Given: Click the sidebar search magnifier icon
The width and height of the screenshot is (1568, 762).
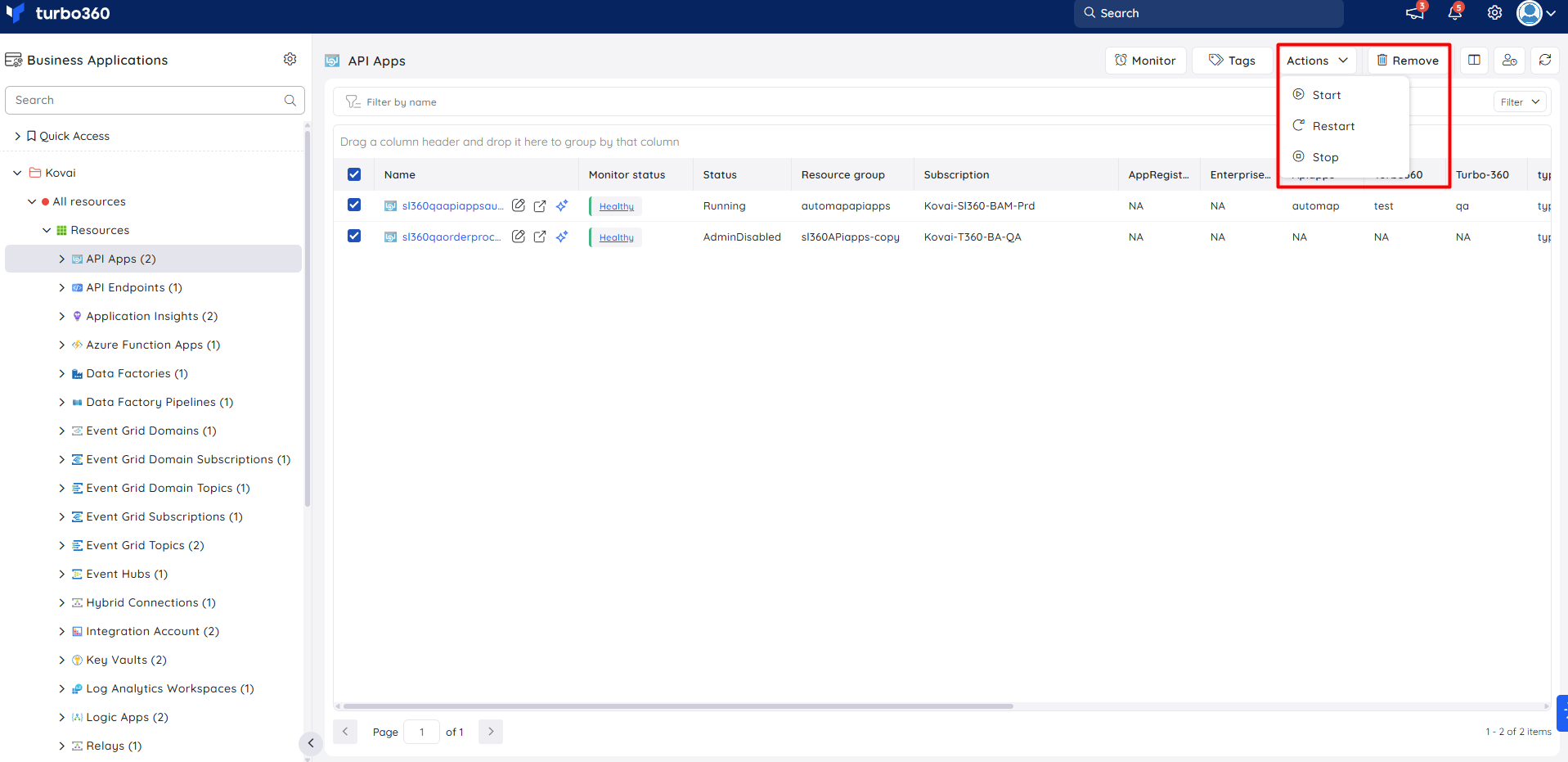Looking at the screenshot, I should [290, 100].
